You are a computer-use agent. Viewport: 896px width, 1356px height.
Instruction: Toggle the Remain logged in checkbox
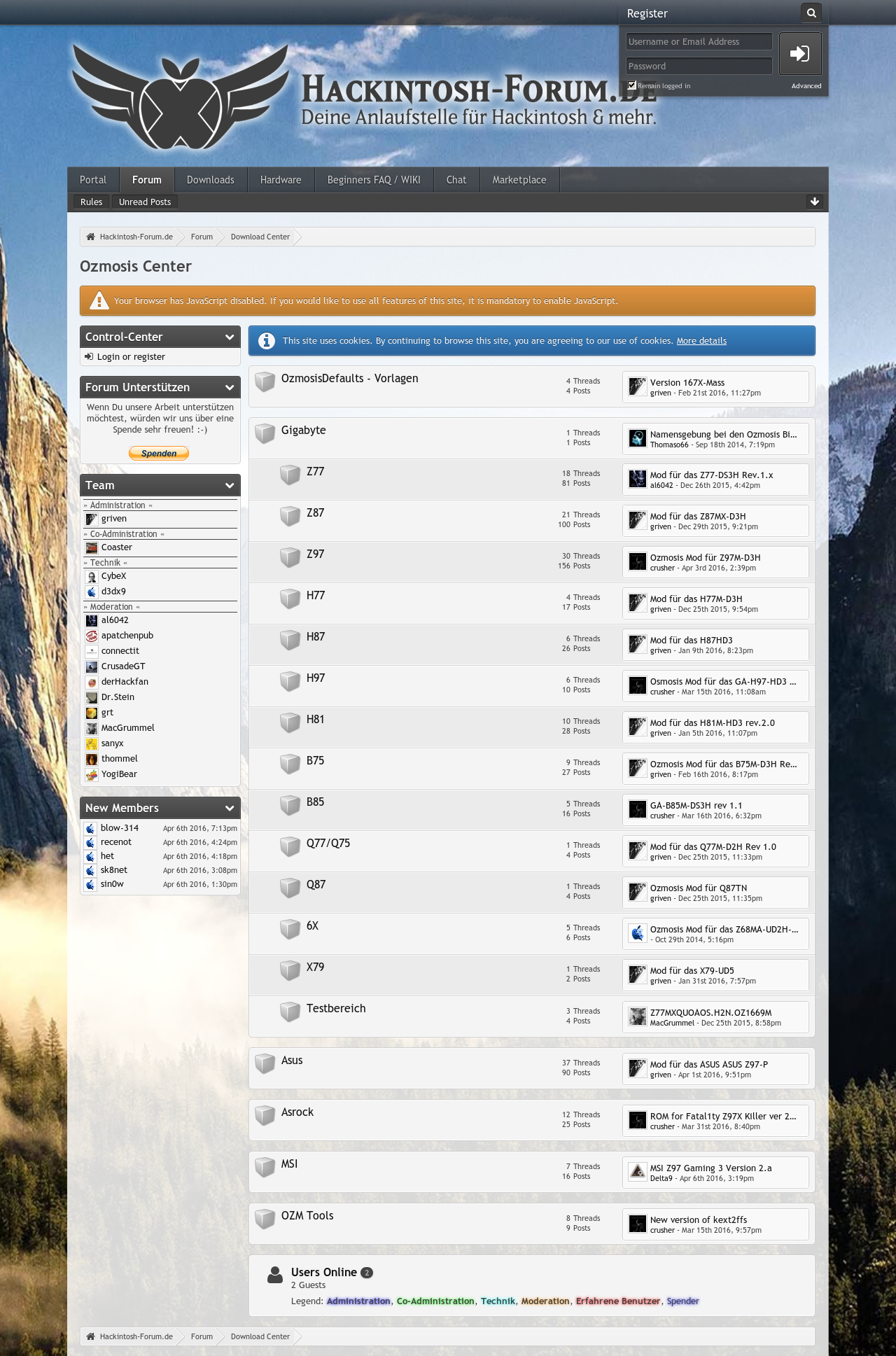coord(632,85)
